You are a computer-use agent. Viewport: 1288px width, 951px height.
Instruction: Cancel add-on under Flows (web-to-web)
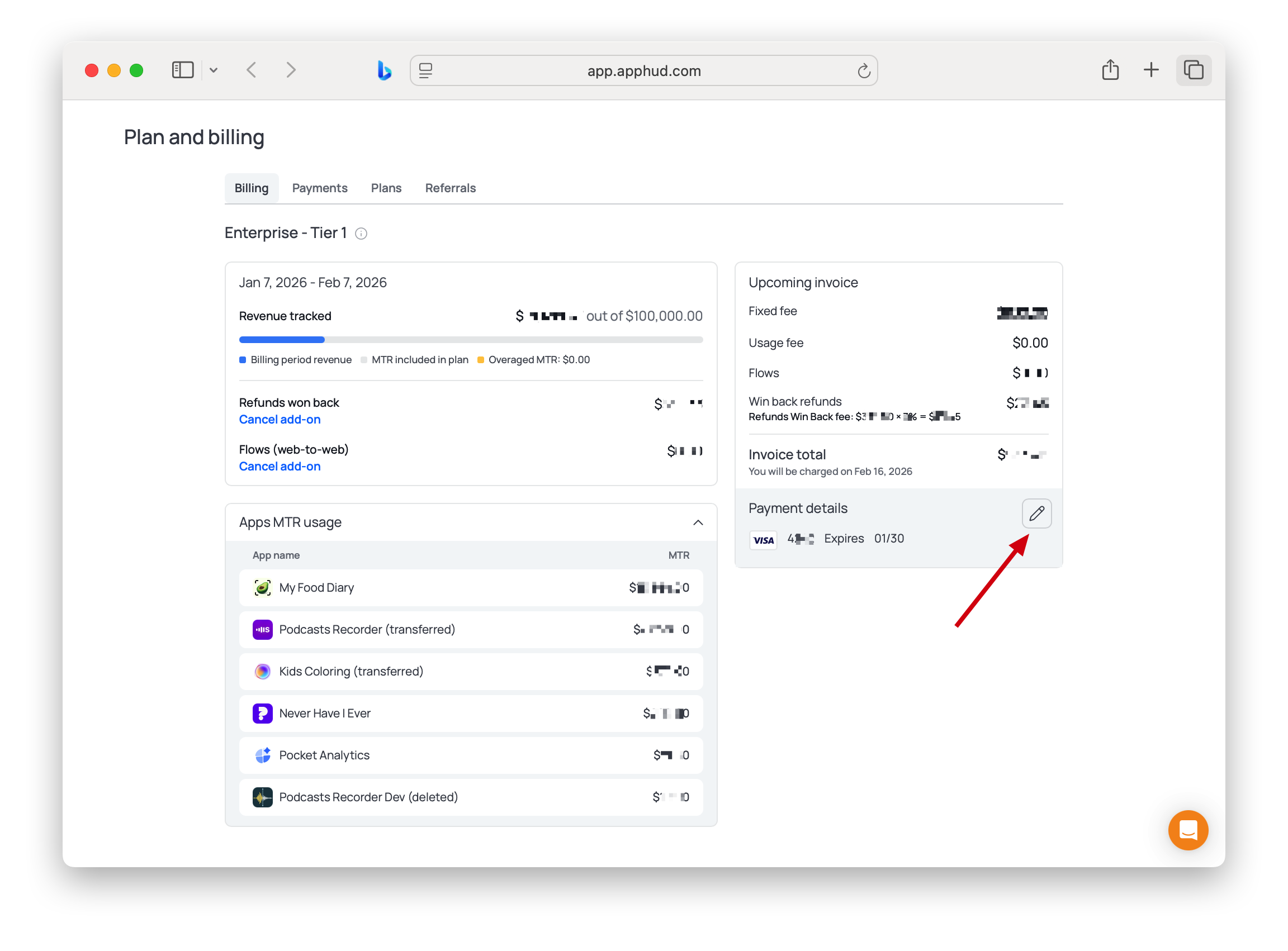click(280, 467)
